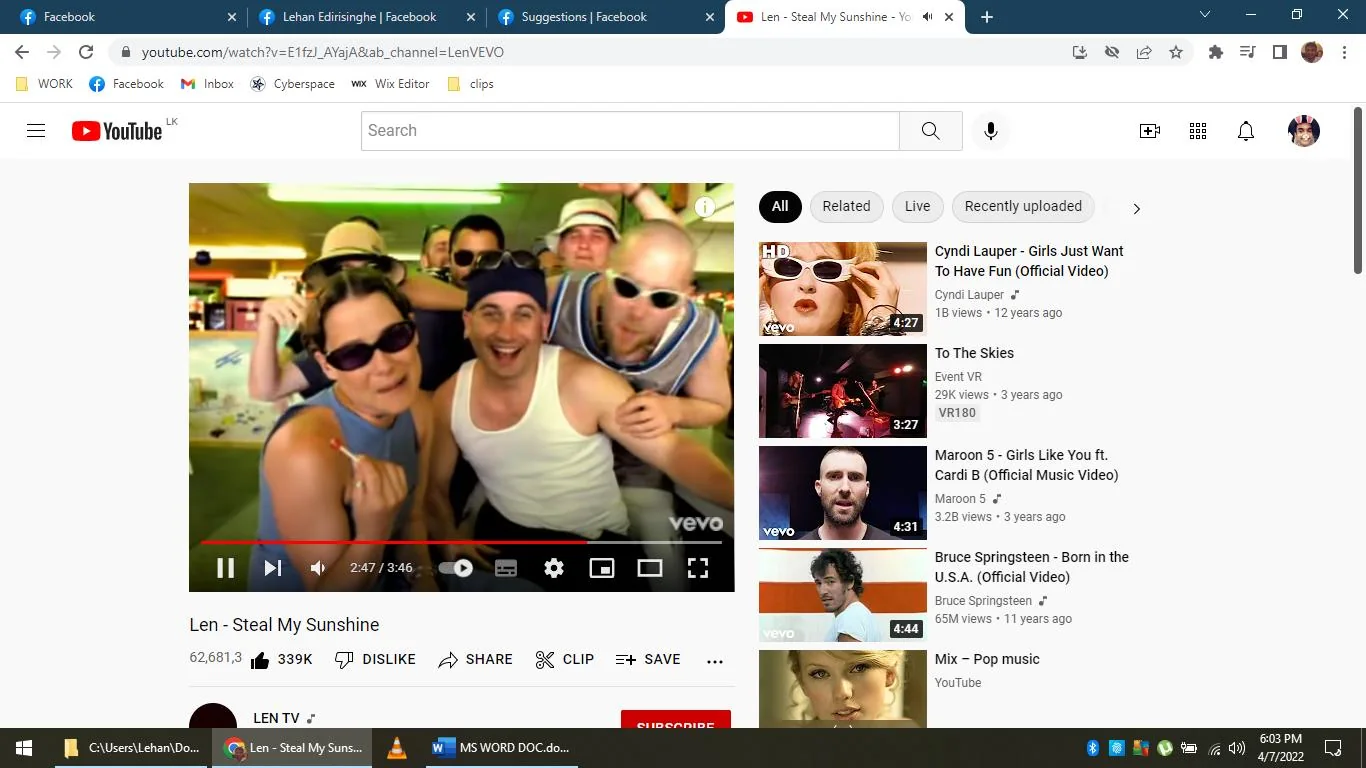
Task: Show video info card icon
Action: 705,207
